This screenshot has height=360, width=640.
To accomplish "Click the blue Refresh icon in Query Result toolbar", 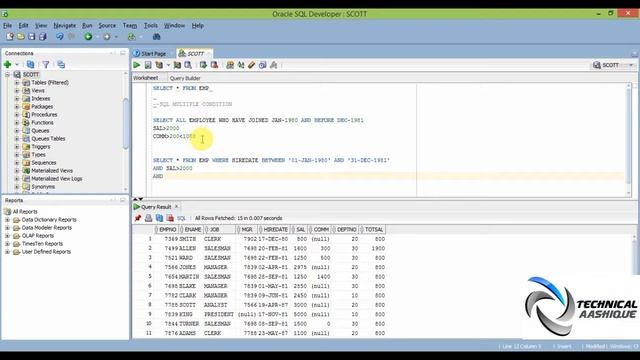I will (159, 218).
